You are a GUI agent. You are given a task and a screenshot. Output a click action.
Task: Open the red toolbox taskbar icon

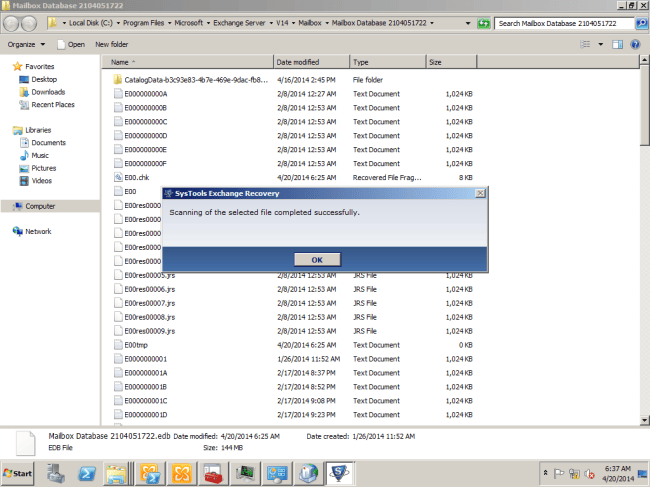(213, 473)
